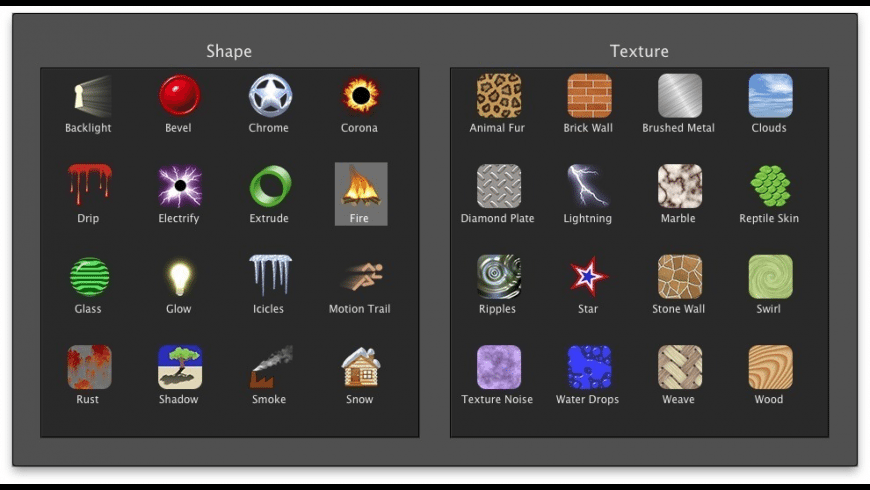
Task: Select the Clouds sky texture
Action: click(770, 95)
